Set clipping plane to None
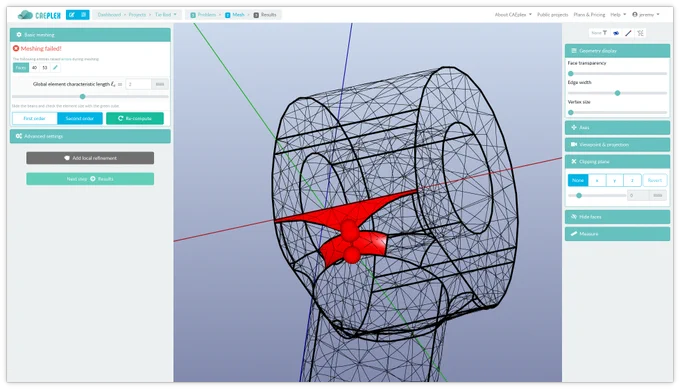This screenshot has height=389, width=680. (578, 180)
